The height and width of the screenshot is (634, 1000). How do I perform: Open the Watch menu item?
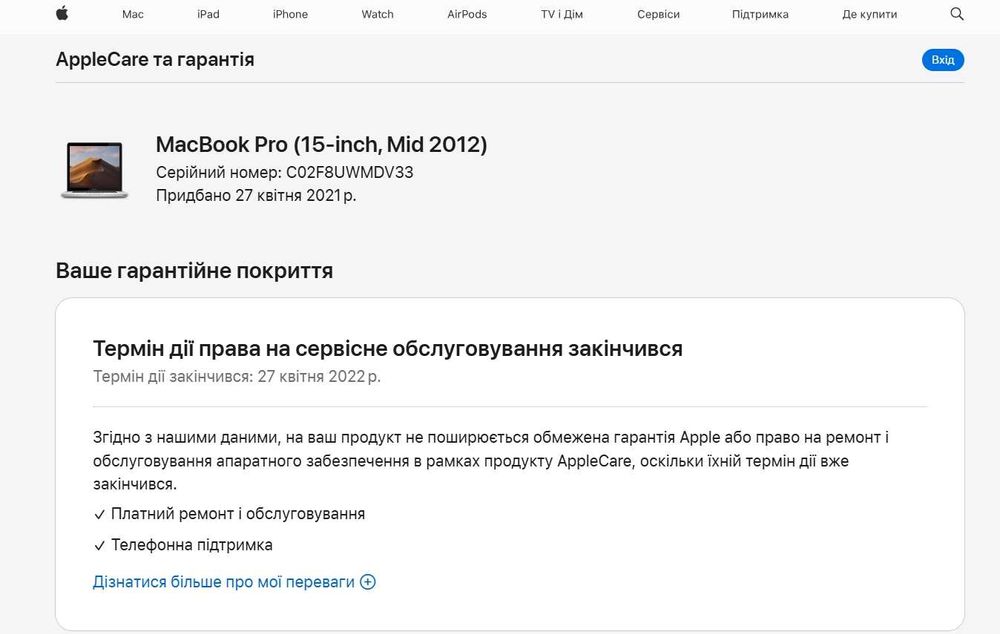point(378,14)
